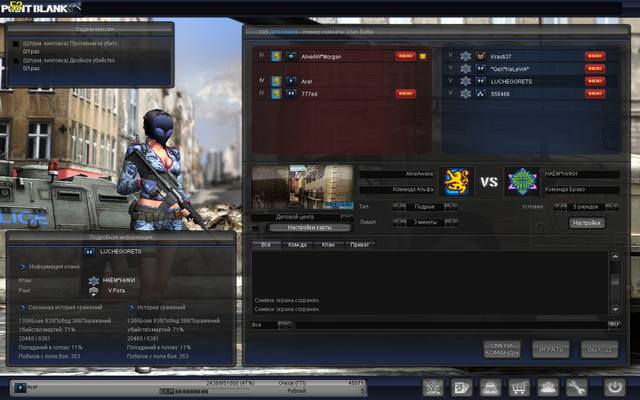Image resolution: width=640 pixels, height=400 pixels.
Task: Click the rank badge next to Kras537
Action: 480,56
